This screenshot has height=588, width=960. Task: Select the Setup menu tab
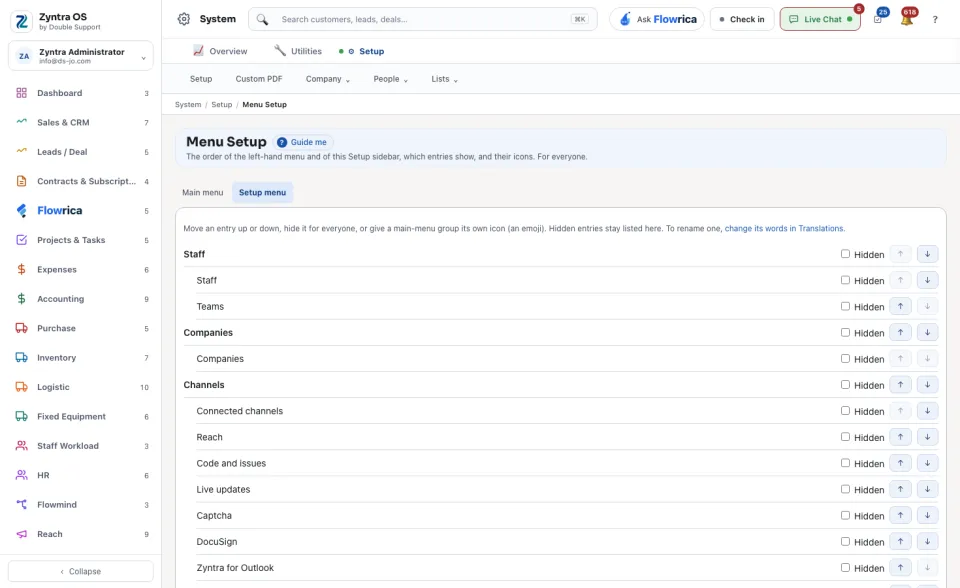262,192
